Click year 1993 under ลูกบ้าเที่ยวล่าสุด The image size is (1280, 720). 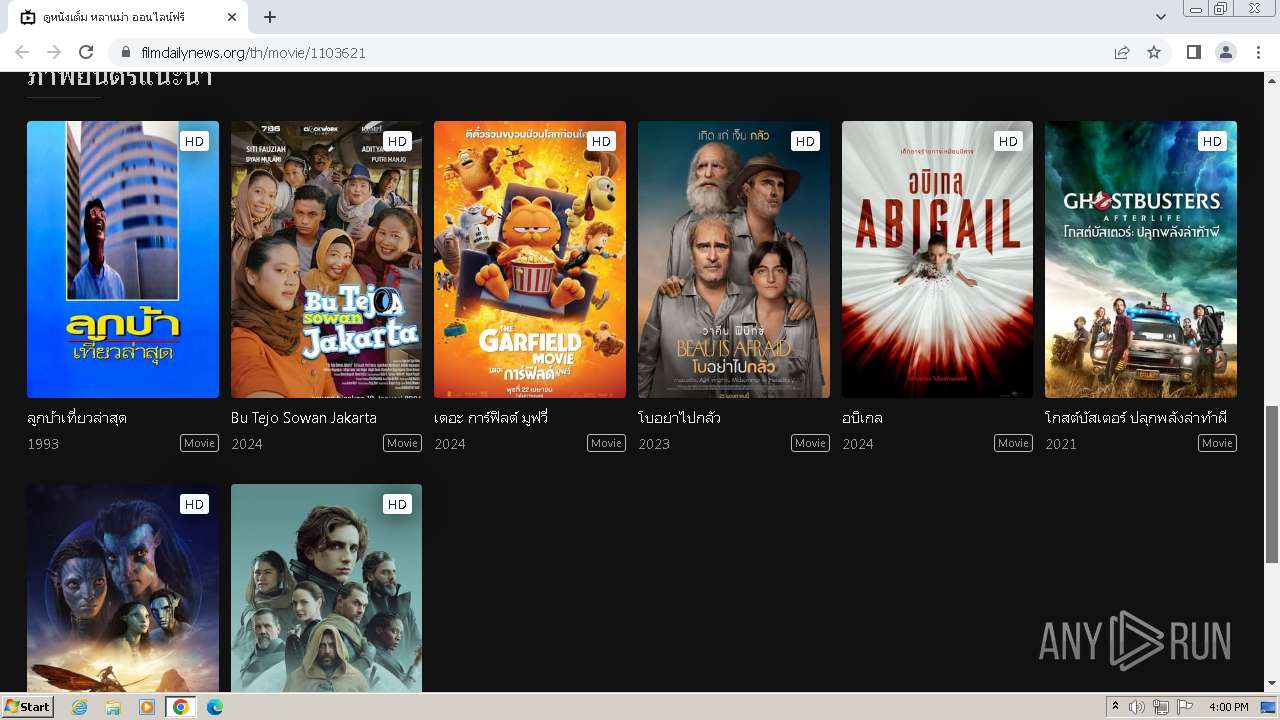pos(43,444)
